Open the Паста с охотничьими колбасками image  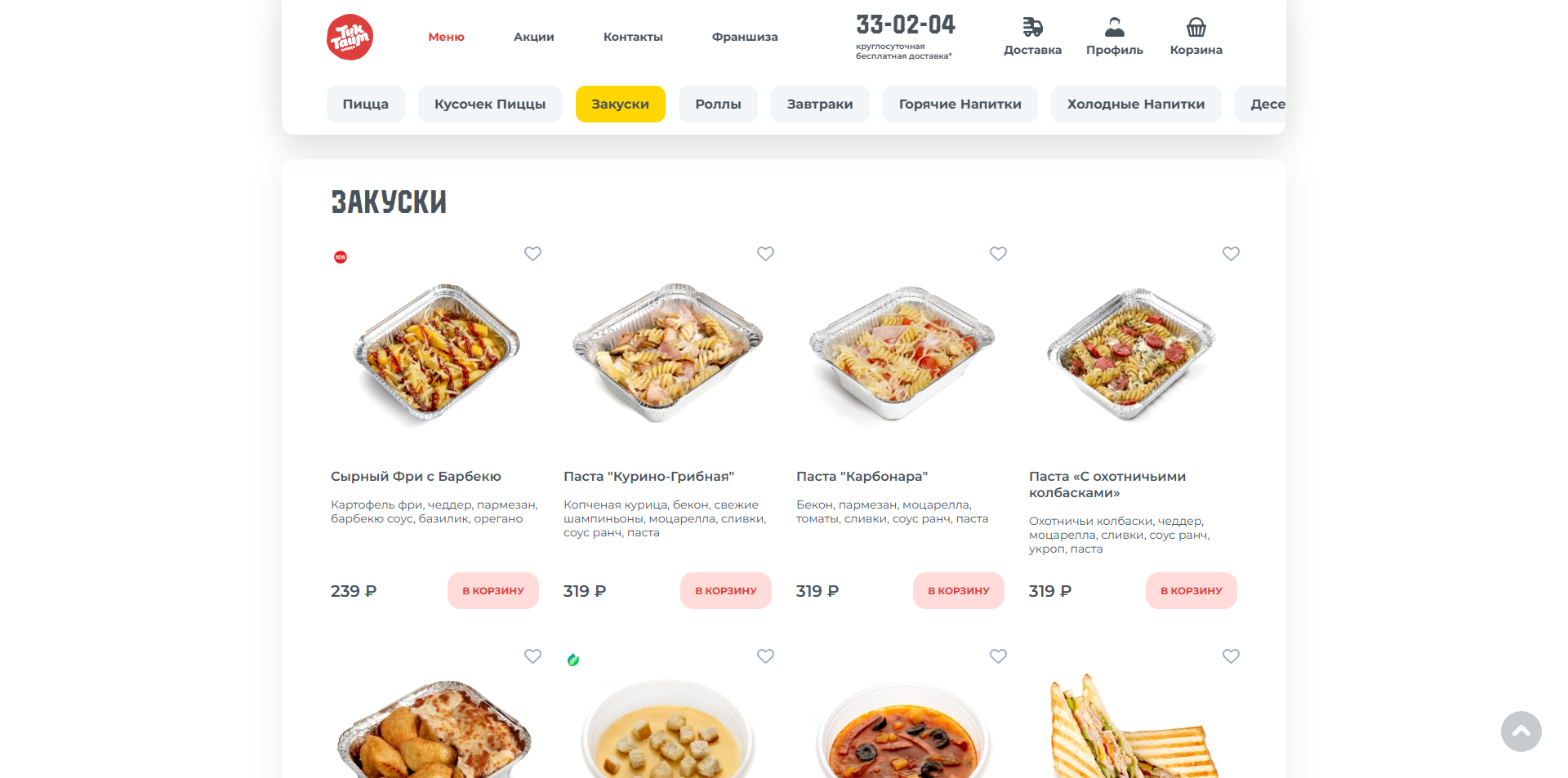coord(1131,353)
